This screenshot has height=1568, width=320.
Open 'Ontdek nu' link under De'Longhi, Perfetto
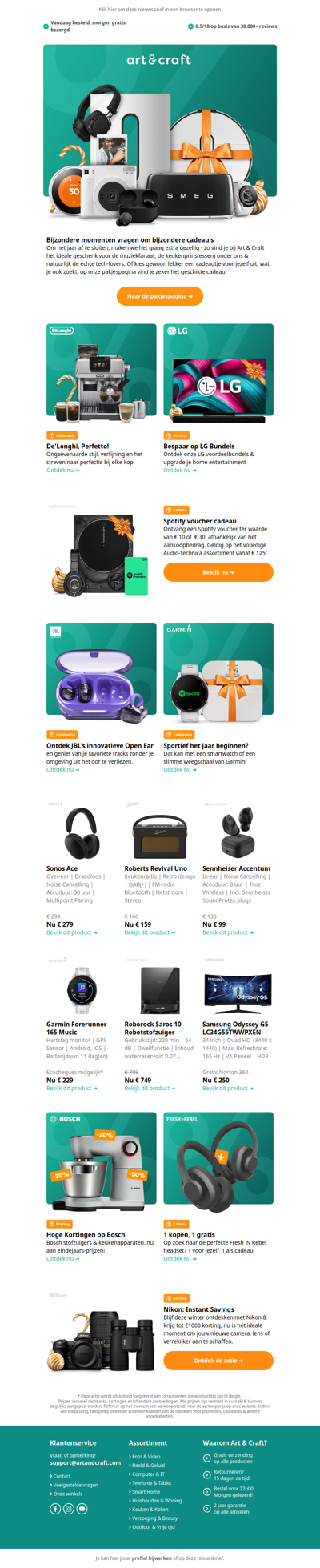click(x=63, y=471)
